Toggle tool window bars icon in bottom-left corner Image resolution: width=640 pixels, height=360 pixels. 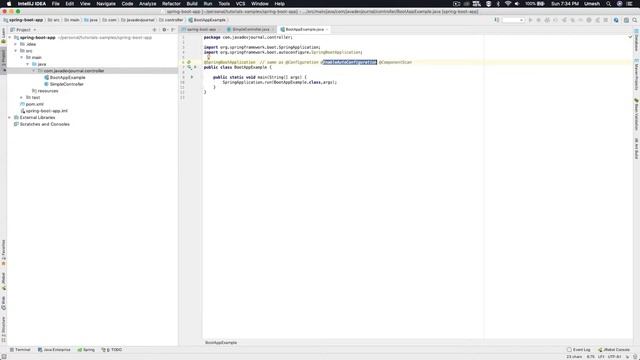4,356
